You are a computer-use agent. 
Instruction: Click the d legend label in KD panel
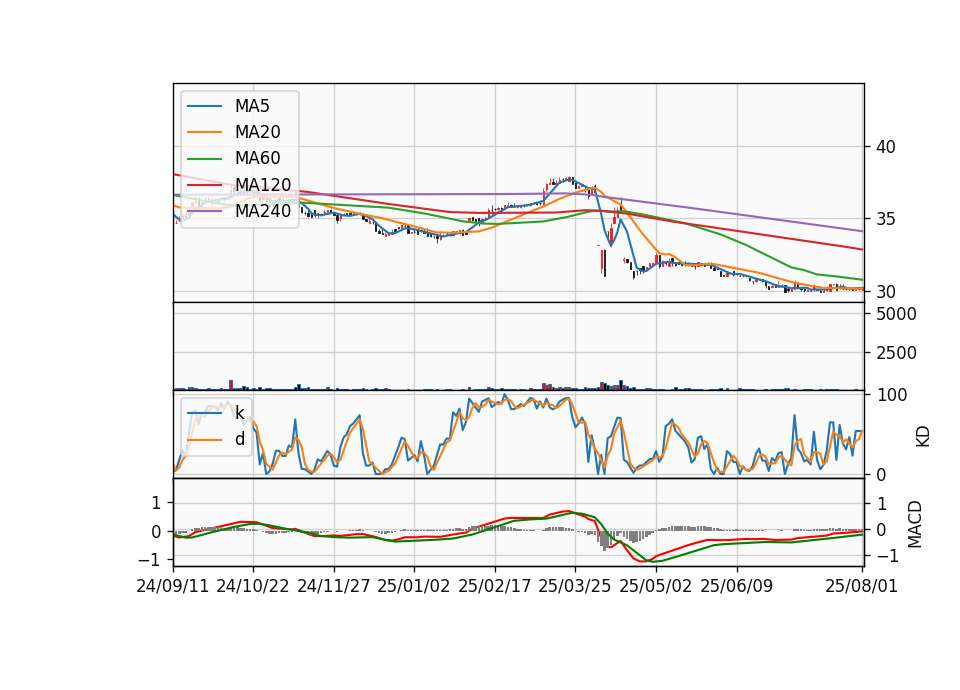pyautogui.click(x=239, y=440)
